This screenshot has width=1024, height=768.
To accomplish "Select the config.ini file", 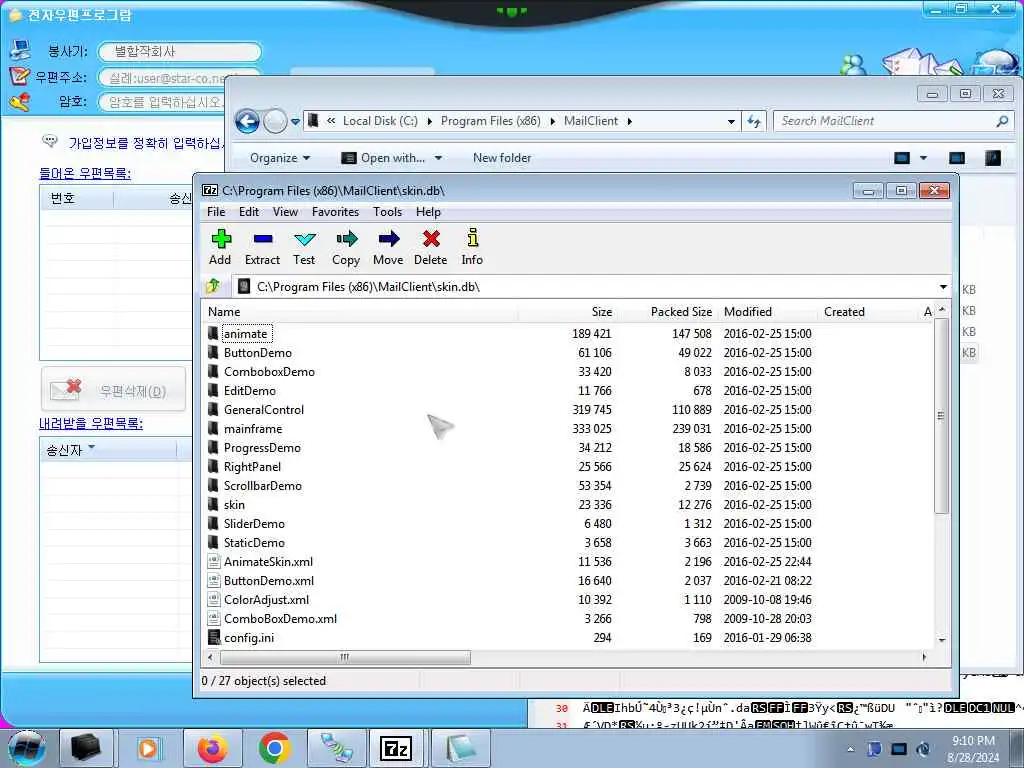I will click(249, 637).
